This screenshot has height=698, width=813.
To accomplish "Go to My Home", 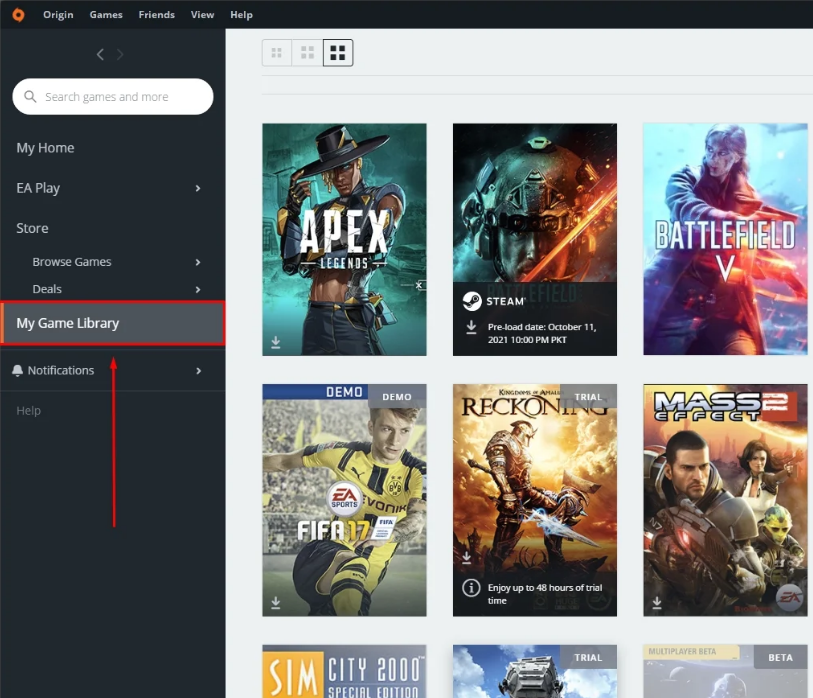I will point(45,148).
